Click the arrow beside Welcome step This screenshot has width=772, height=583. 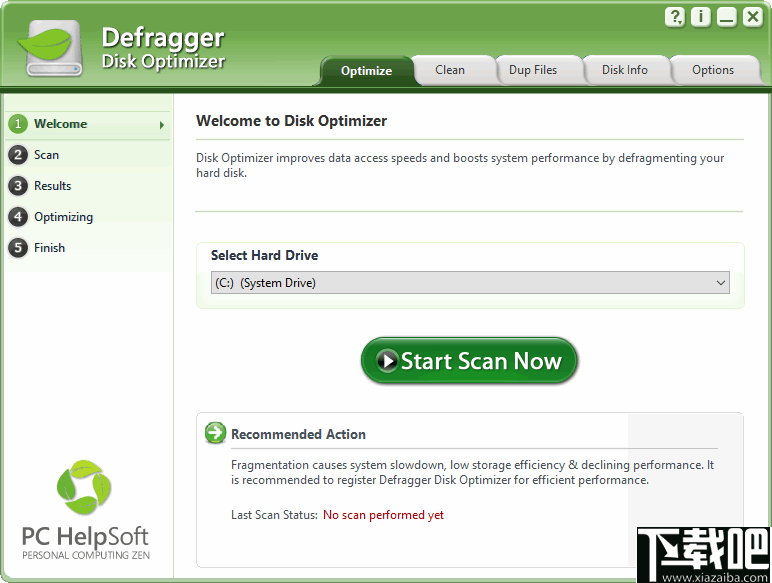[161, 125]
